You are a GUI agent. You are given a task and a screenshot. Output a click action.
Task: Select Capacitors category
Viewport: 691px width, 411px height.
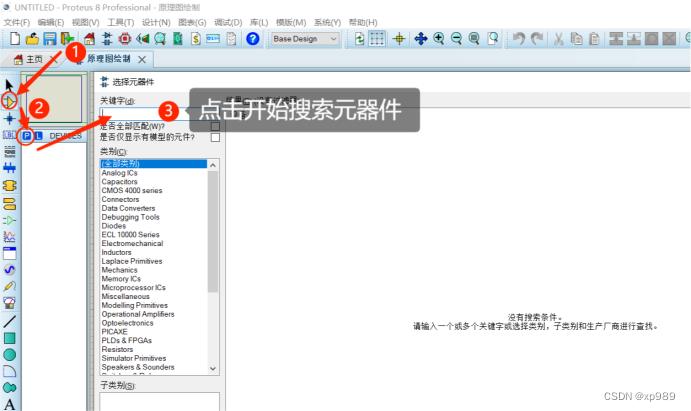(119, 181)
